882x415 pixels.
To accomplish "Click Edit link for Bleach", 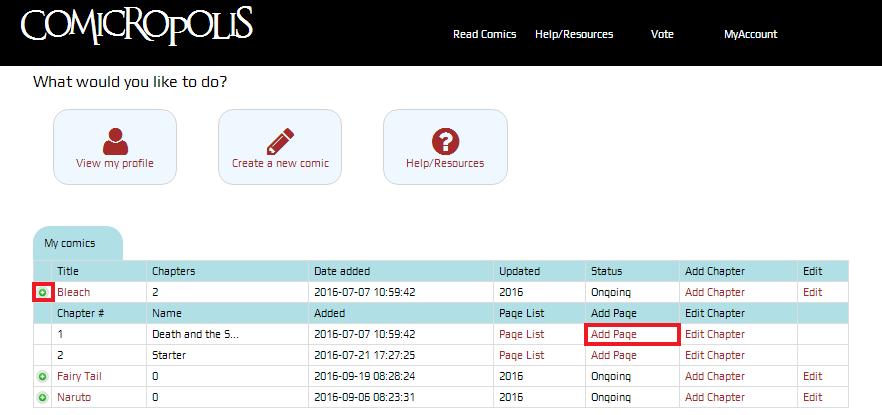I will click(812, 292).
